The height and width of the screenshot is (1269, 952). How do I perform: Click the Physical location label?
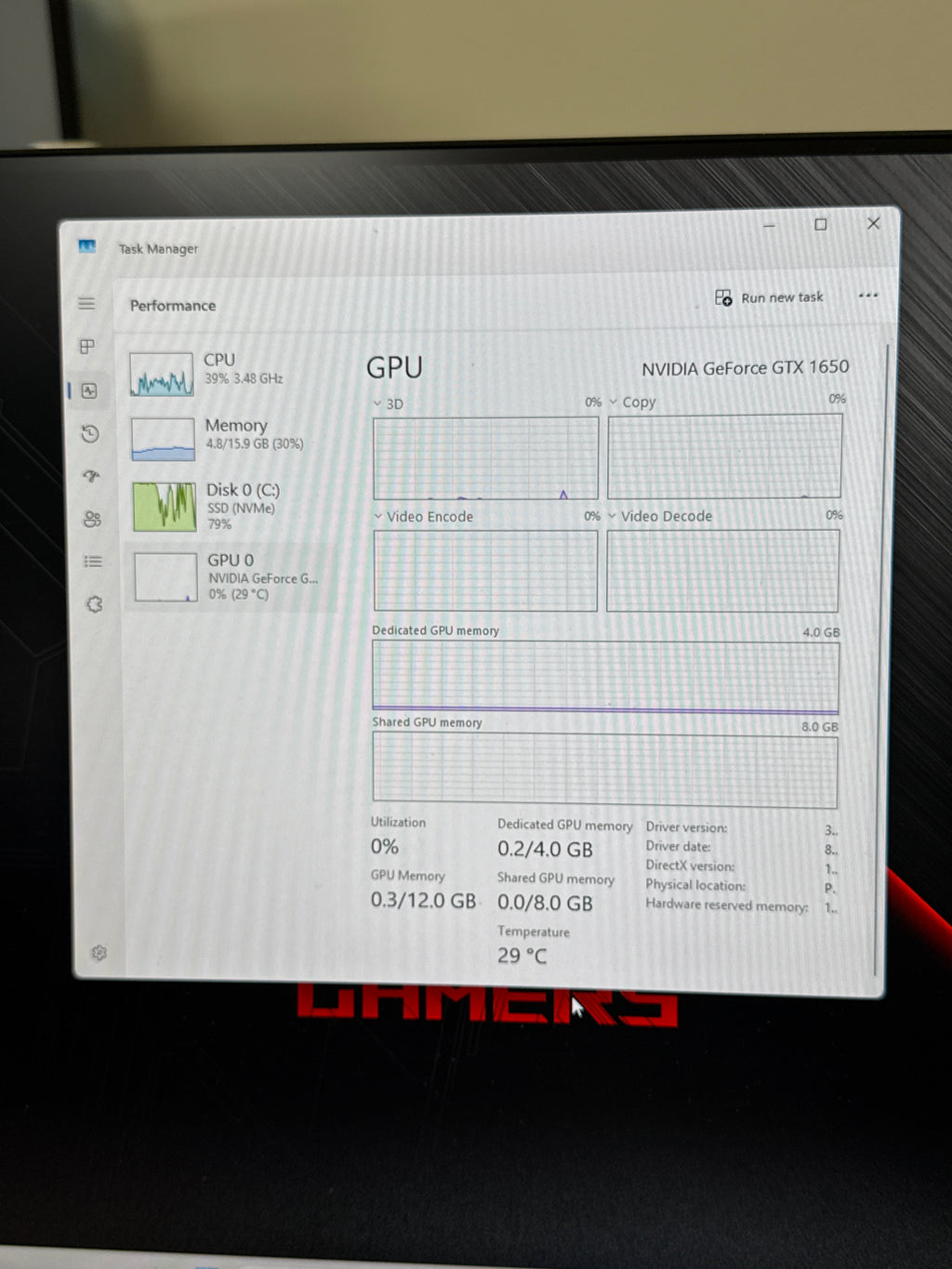click(x=695, y=885)
